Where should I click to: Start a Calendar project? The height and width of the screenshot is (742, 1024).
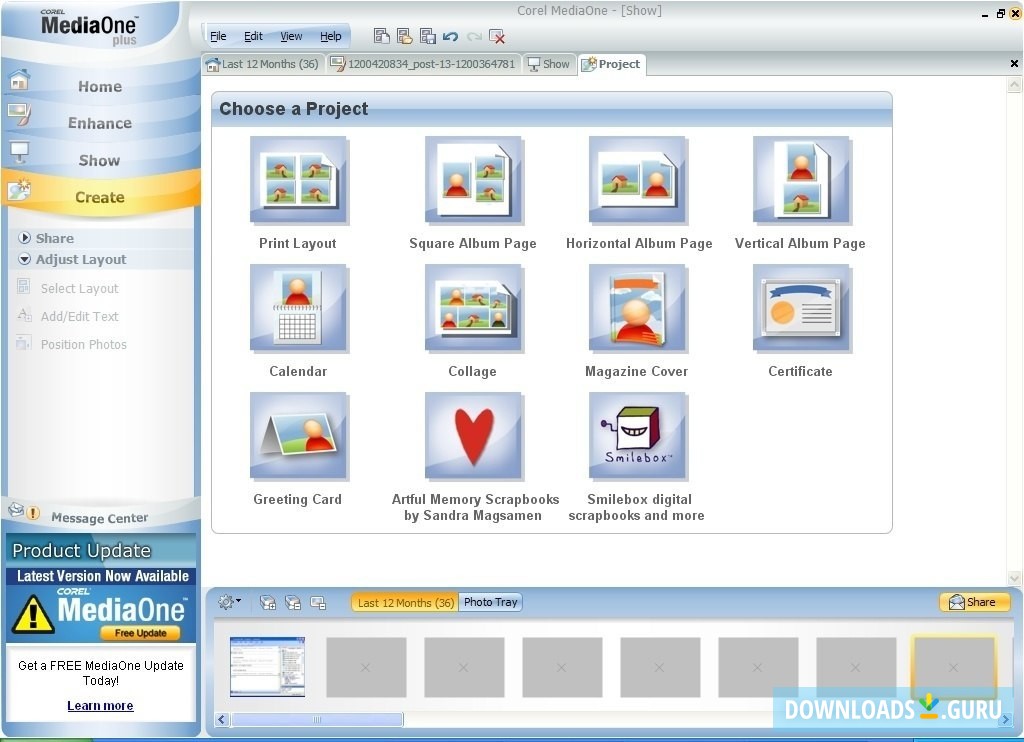pos(299,308)
